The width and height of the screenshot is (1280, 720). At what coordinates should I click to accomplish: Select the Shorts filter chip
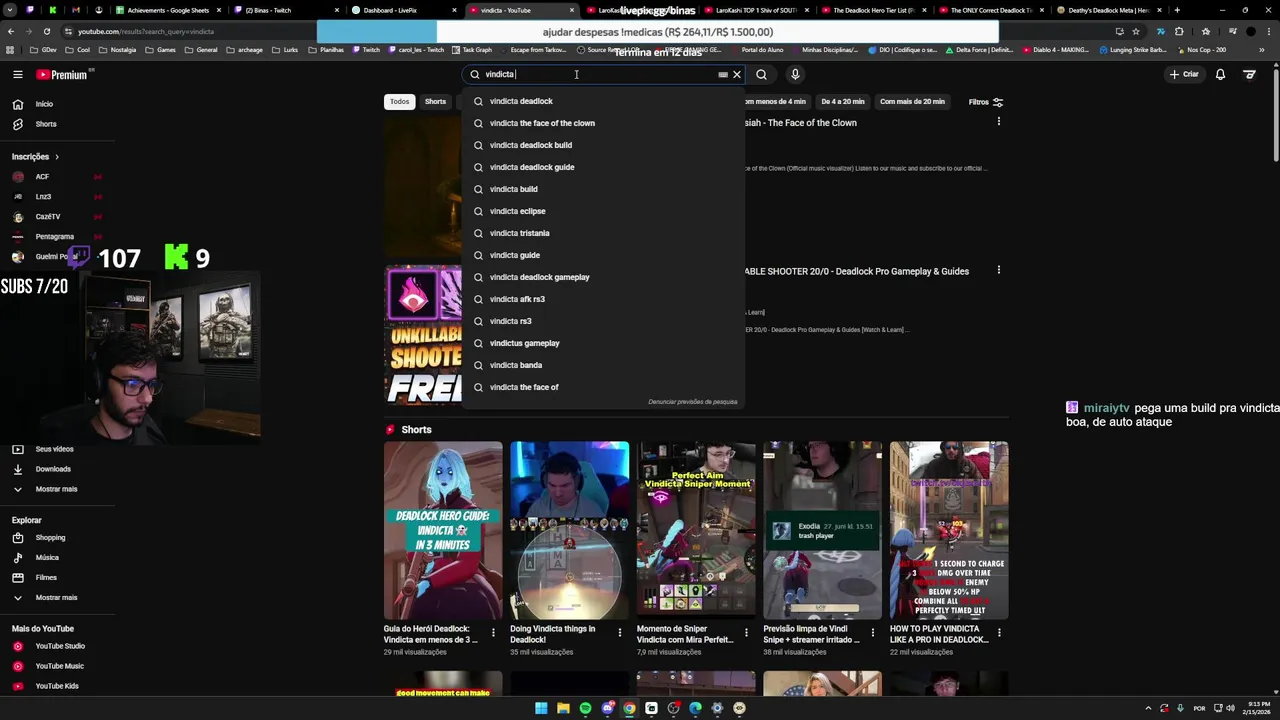pos(435,102)
